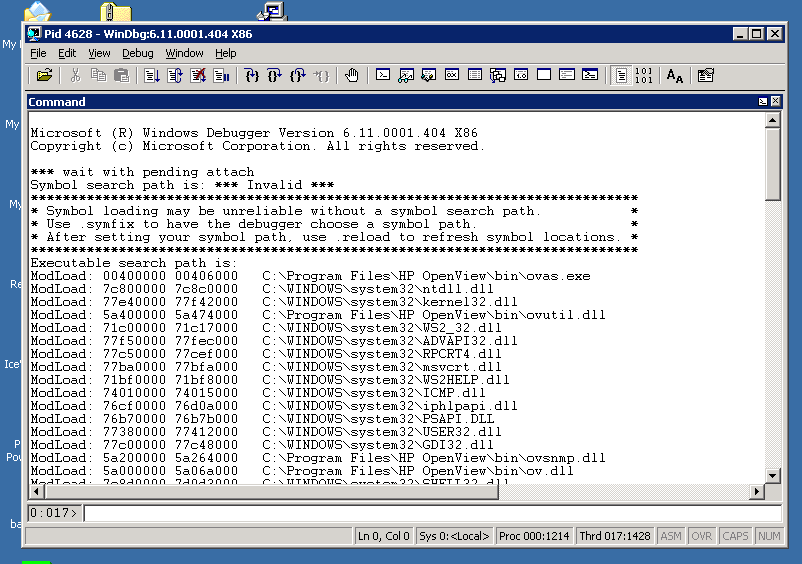802x564 pixels.
Task: Click the Command pane dock toggle button
Action: (x=763, y=101)
